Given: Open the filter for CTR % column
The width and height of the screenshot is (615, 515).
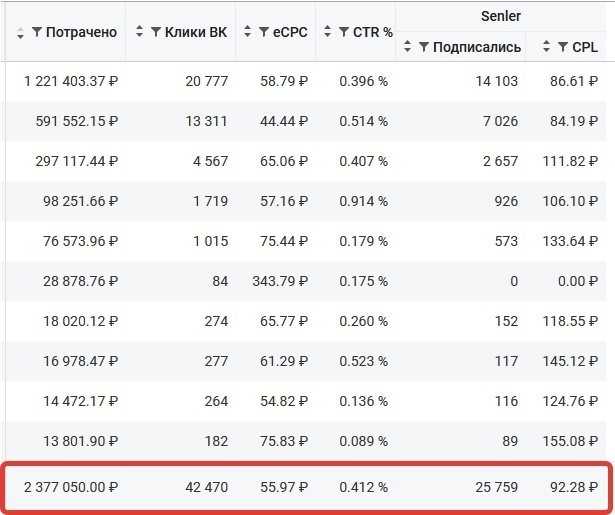Looking at the screenshot, I should coord(344,32).
